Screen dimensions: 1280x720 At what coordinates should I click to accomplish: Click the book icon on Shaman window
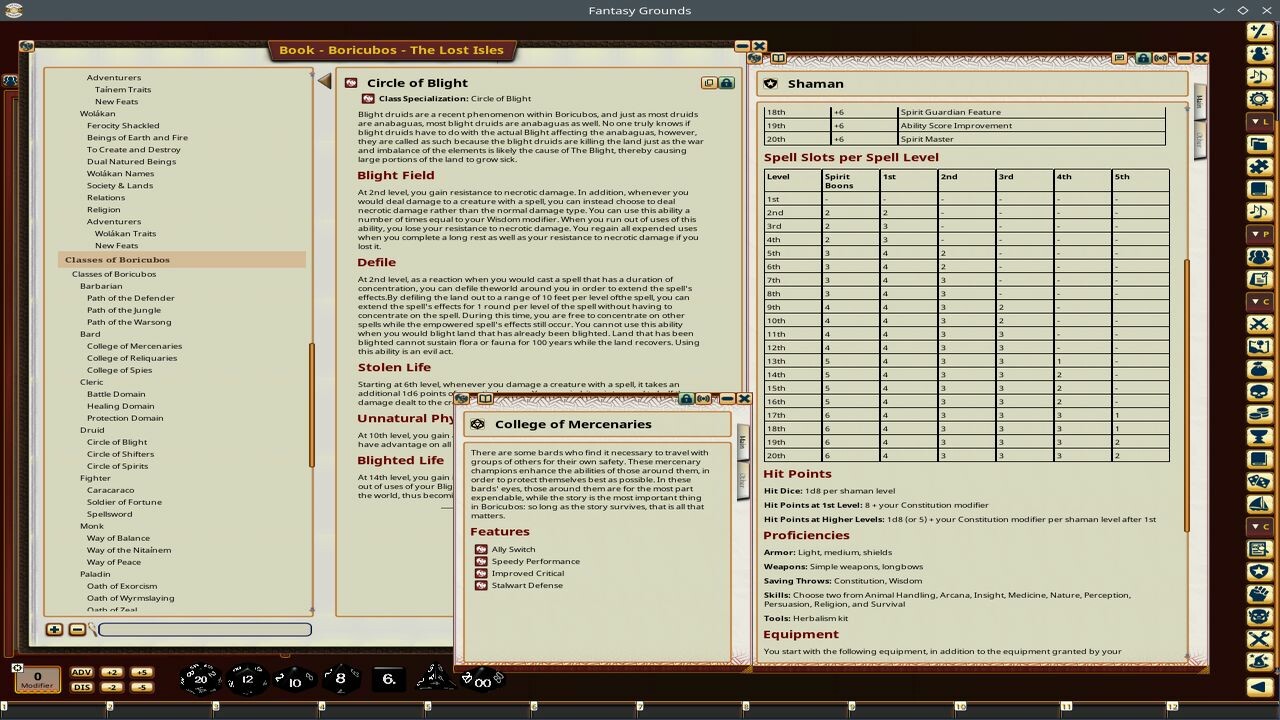click(x=778, y=58)
